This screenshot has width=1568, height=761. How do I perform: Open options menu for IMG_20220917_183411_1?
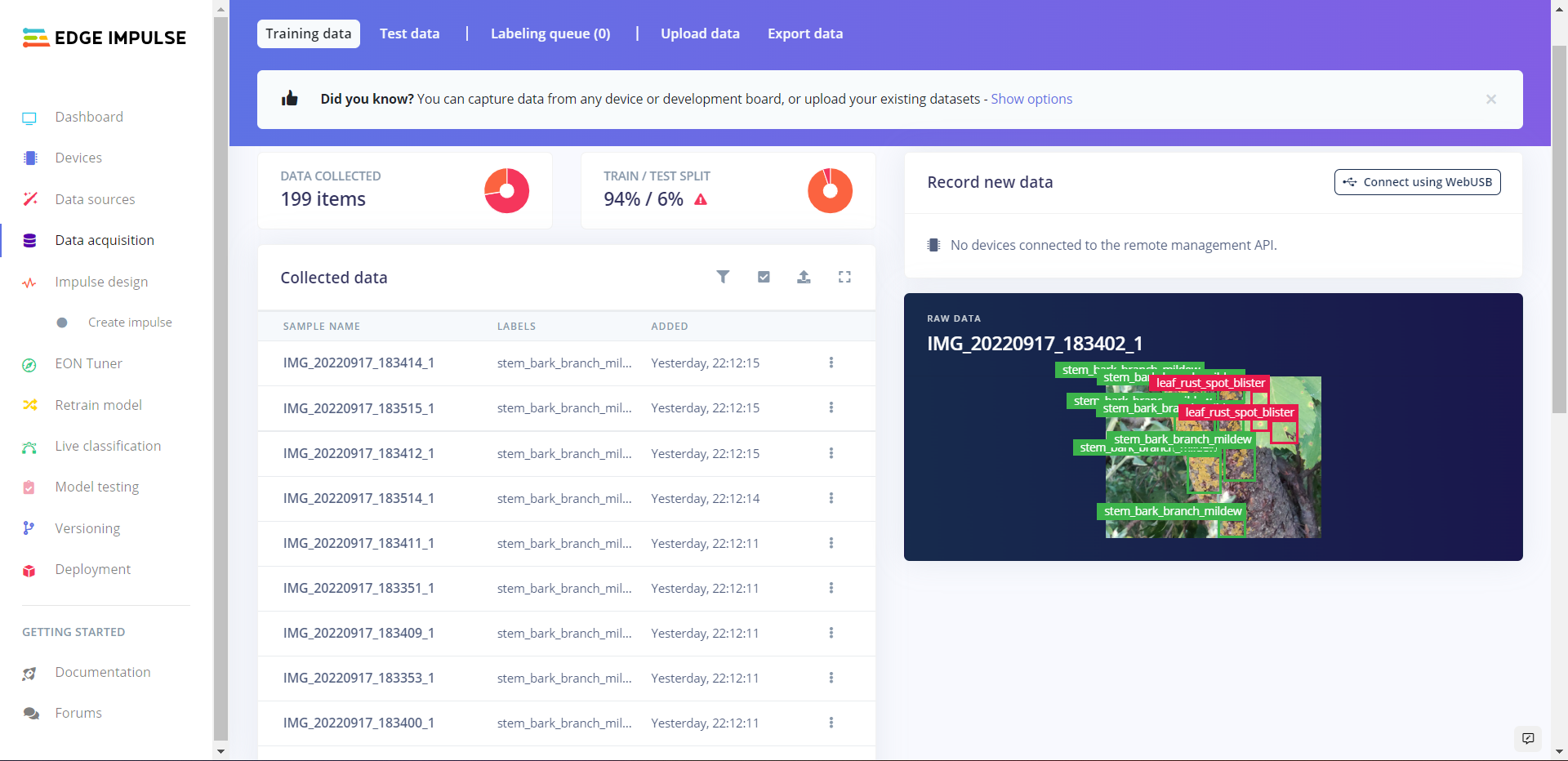(831, 543)
